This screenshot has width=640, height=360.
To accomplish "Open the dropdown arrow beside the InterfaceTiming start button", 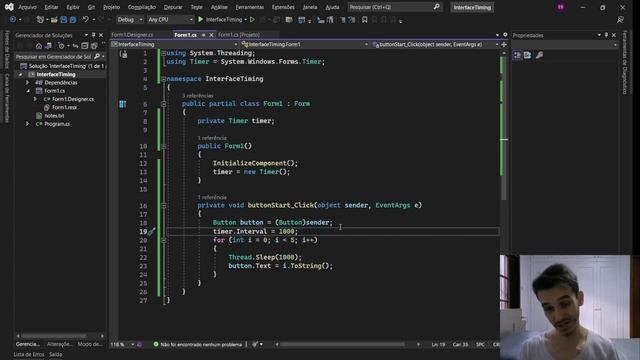I will [x=245, y=20].
